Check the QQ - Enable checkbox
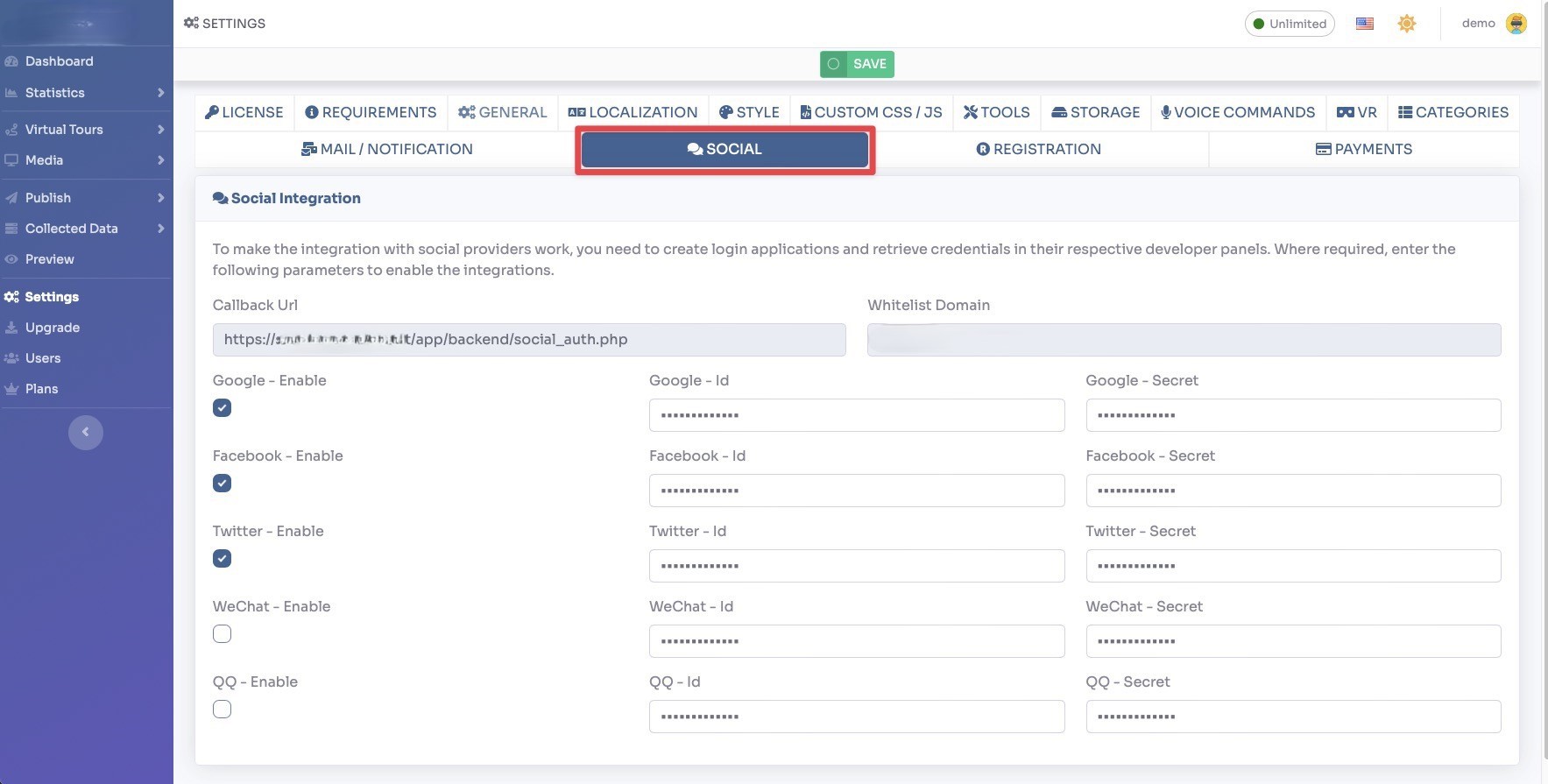Image resolution: width=1548 pixels, height=784 pixels. point(223,710)
